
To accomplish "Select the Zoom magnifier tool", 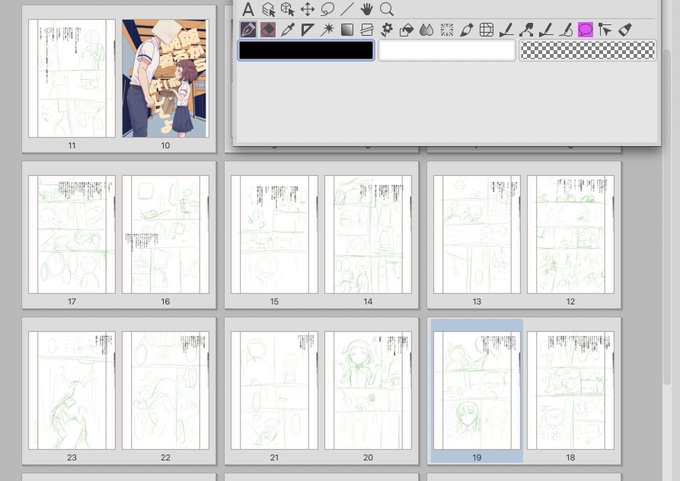I will point(386,9).
